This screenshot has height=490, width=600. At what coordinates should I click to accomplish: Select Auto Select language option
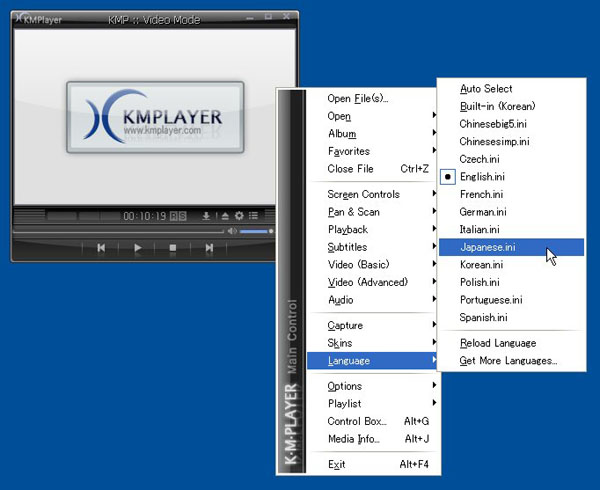coord(512,89)
